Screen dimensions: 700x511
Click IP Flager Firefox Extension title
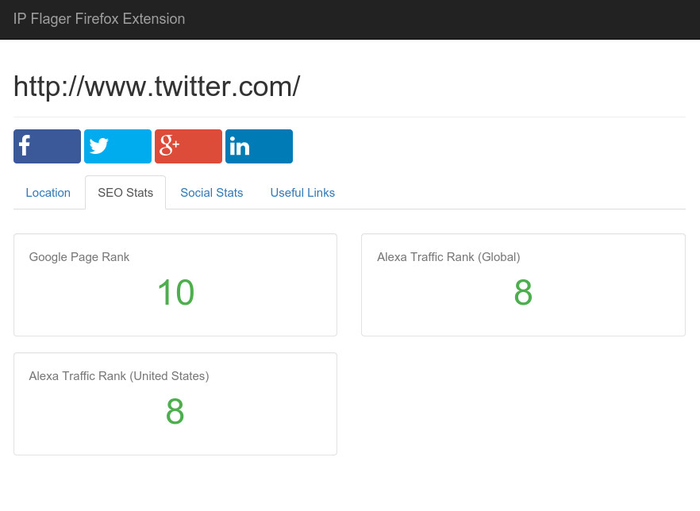[99, 19]
